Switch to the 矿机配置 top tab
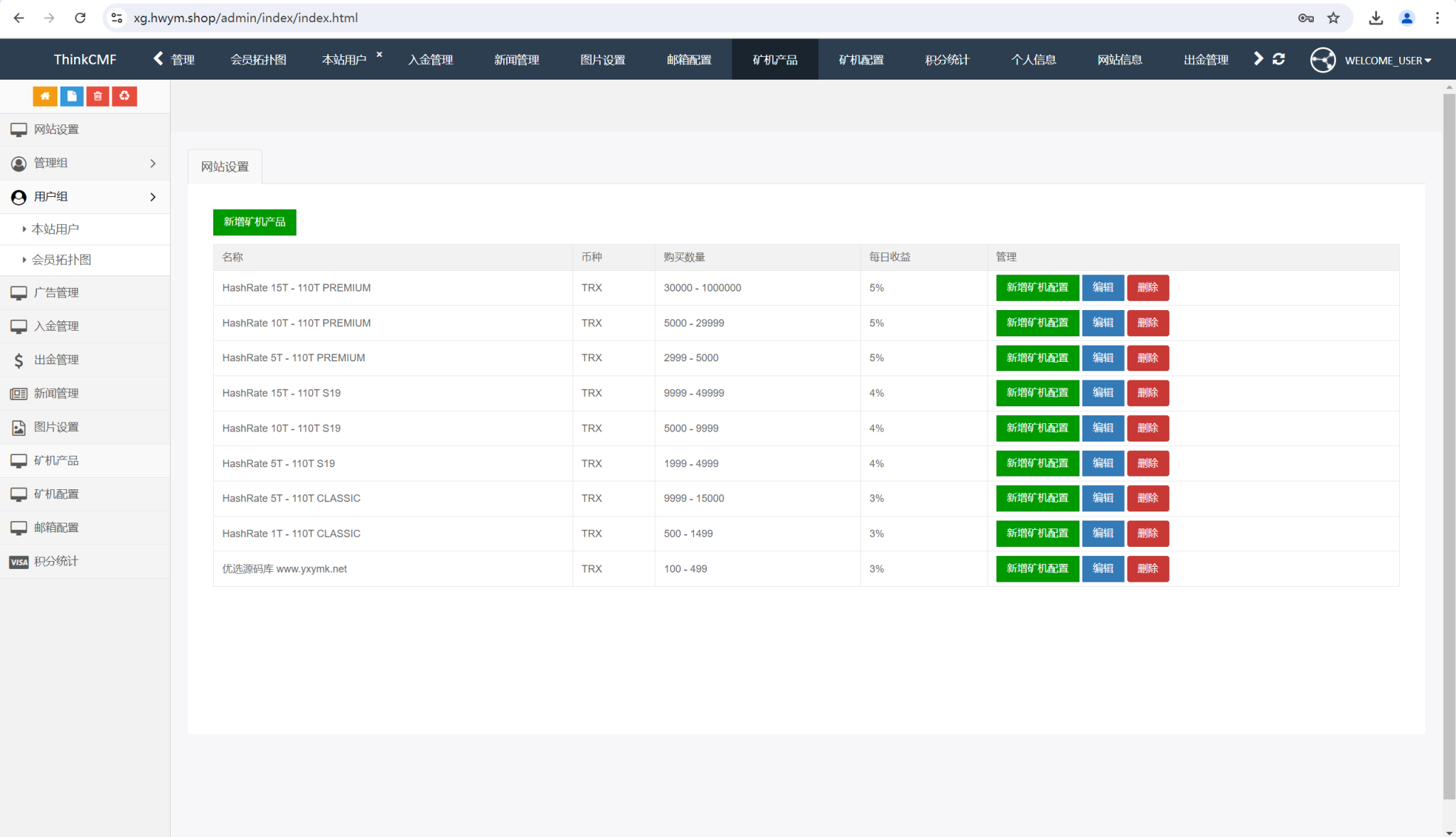The image size is (1456, 837). (861, 60)
